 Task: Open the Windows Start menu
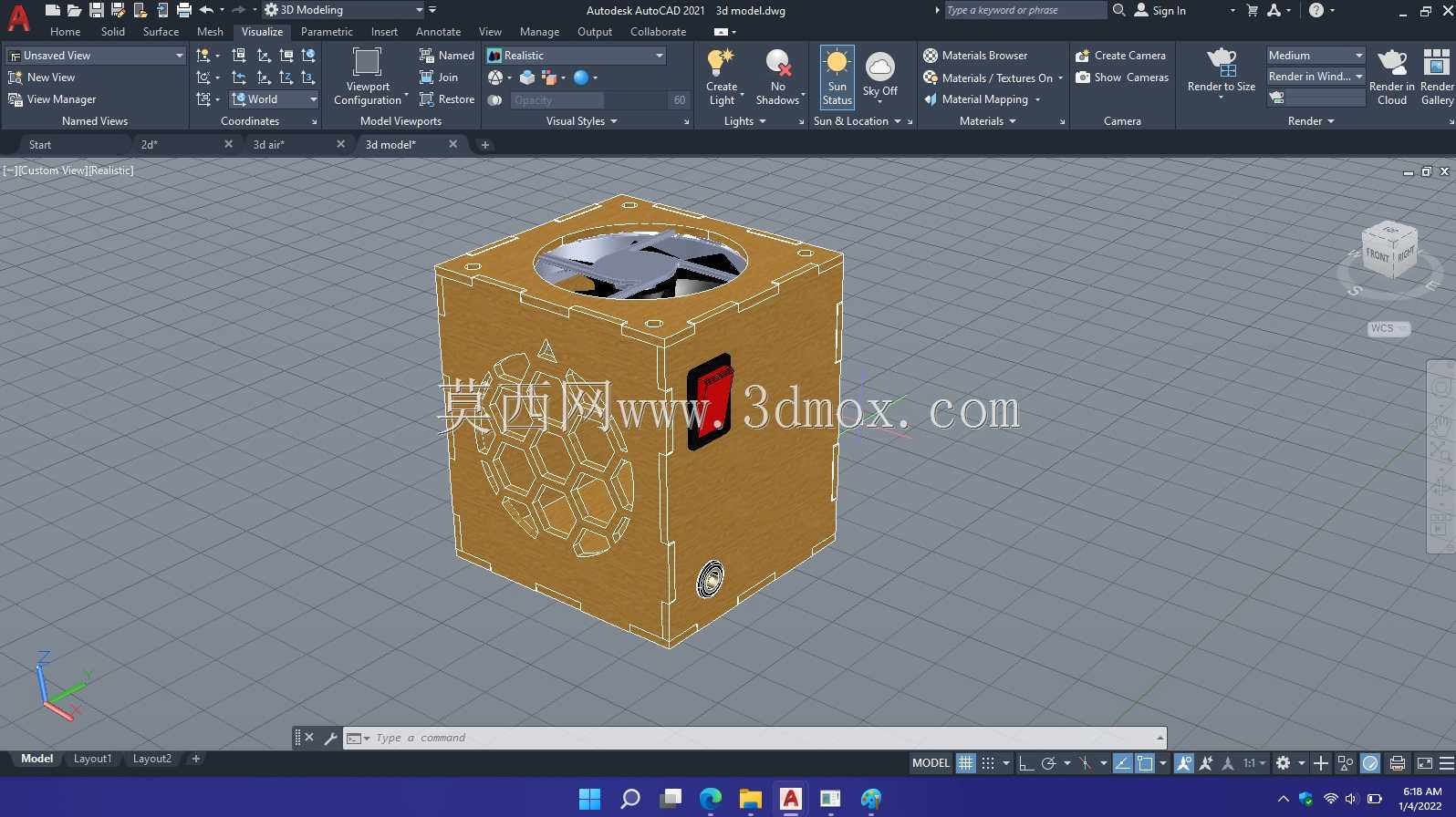[x=590, y=800]
